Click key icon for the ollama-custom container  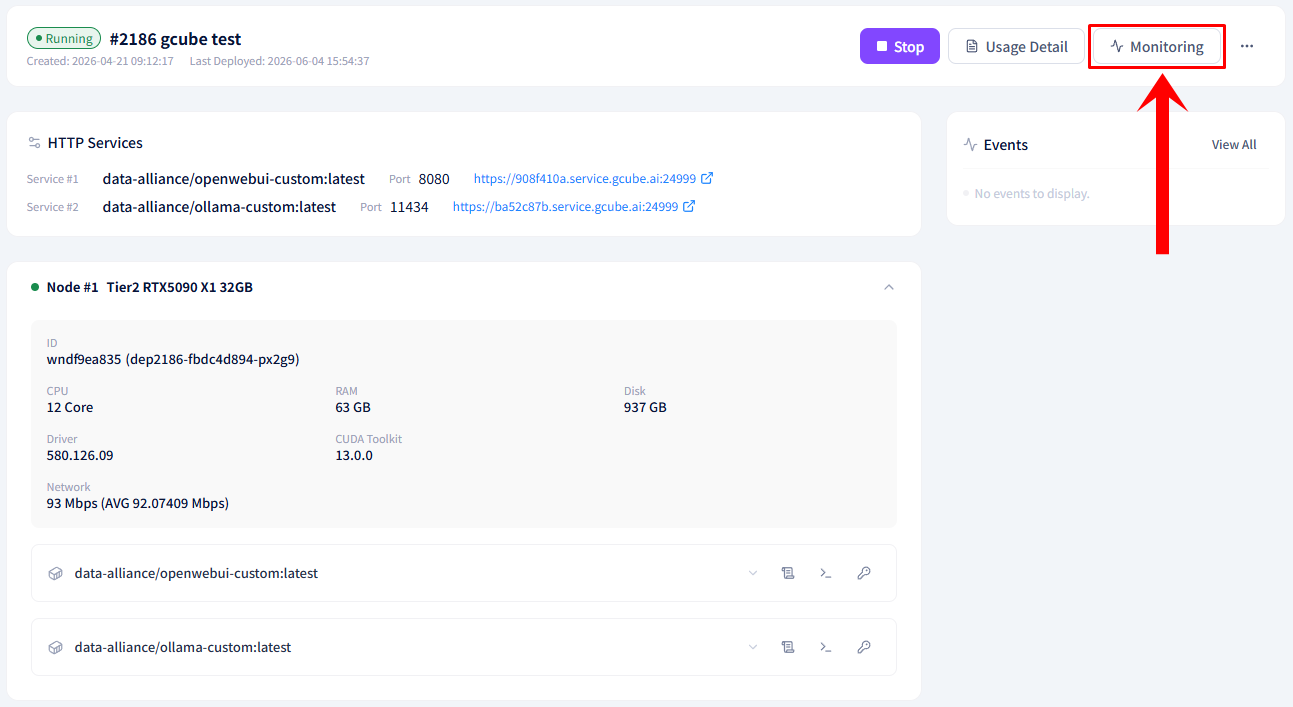click(864, 647)
